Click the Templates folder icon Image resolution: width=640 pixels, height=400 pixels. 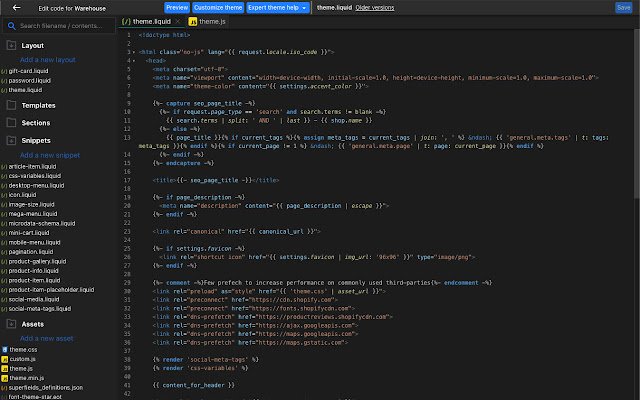tap(11, 105)
